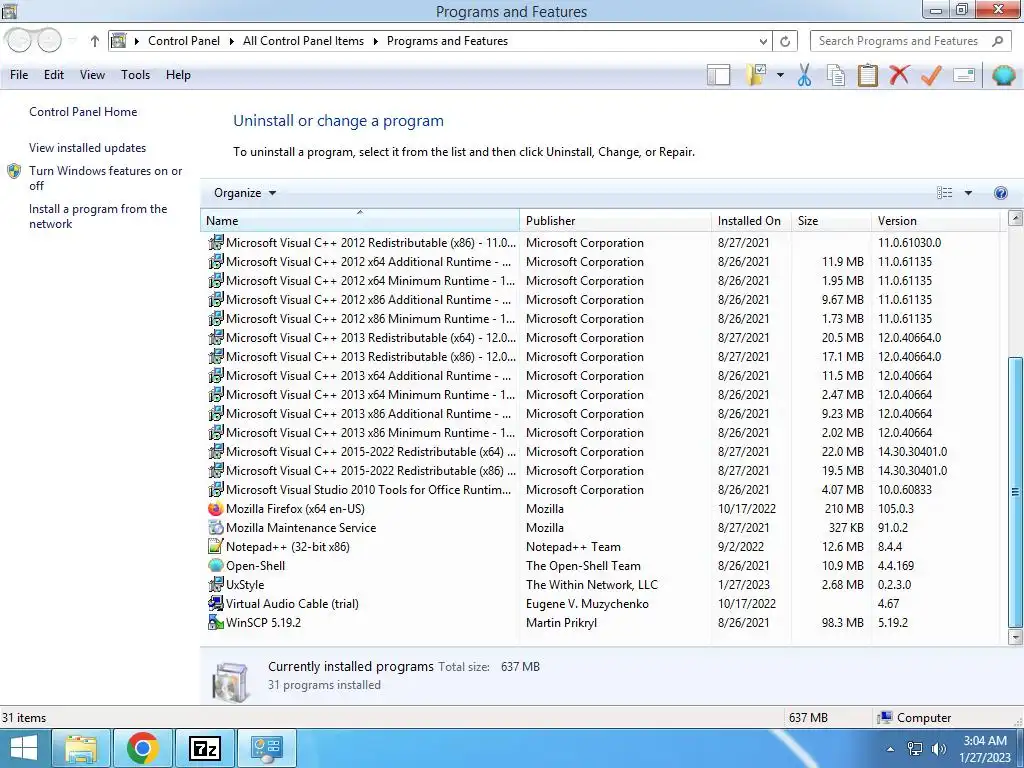Sort by the Version column header
Image resolution: width=1024 pixels, height=768 pixels.
point(935,221)
